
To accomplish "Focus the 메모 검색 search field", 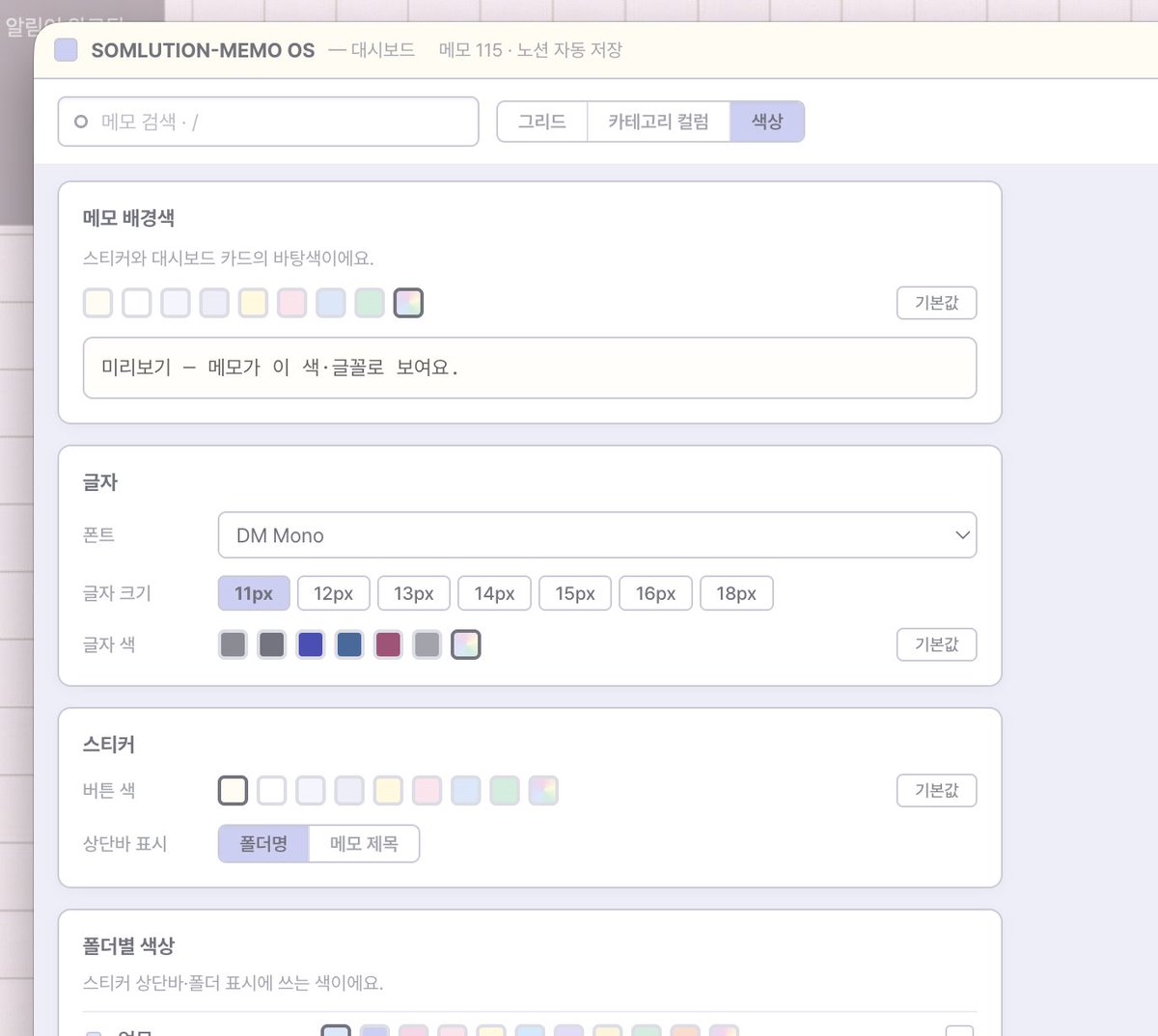I will (268, 122).
